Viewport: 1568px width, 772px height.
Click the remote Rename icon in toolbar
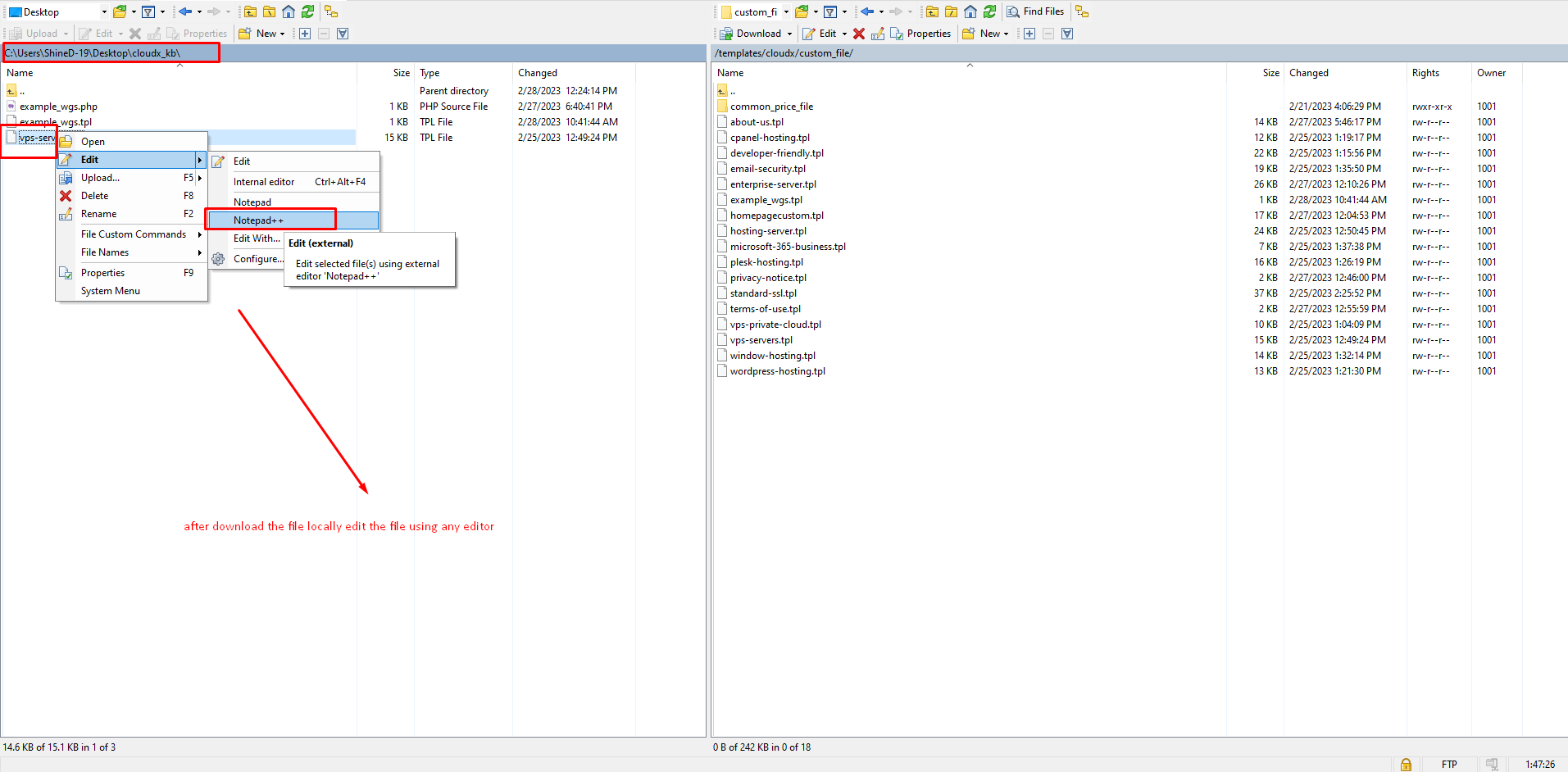point(878,34)
